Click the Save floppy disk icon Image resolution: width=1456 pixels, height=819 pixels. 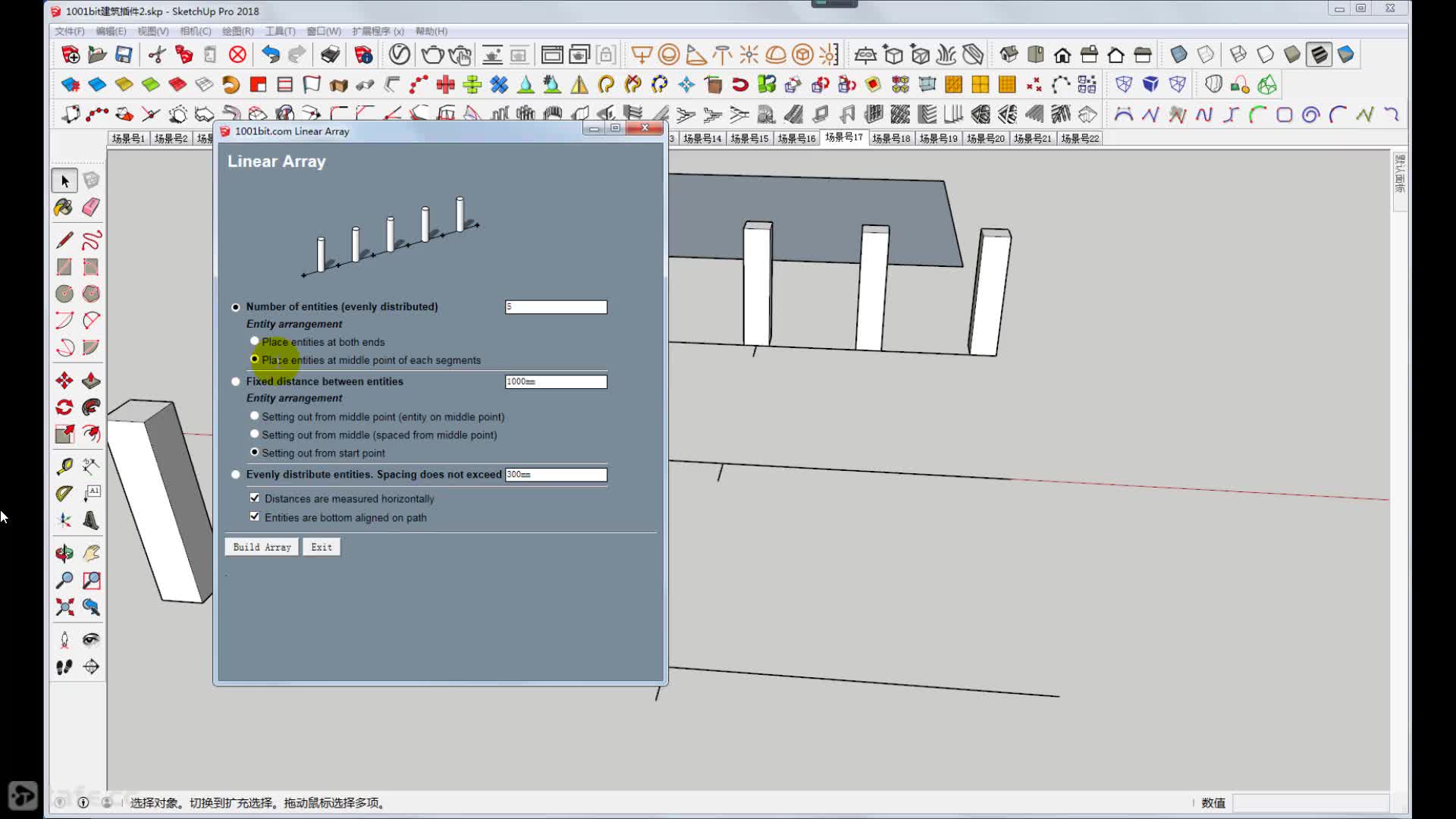[x=124, y=55]
